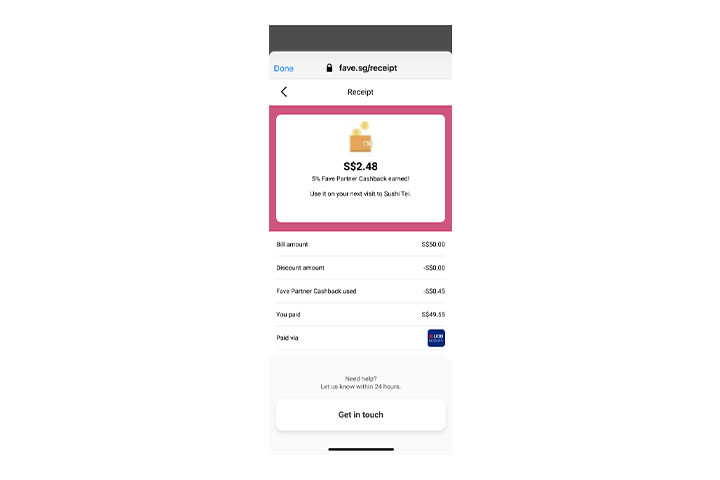
Task: Tap the dark gray area above the sheet
Action: [360, 38]
